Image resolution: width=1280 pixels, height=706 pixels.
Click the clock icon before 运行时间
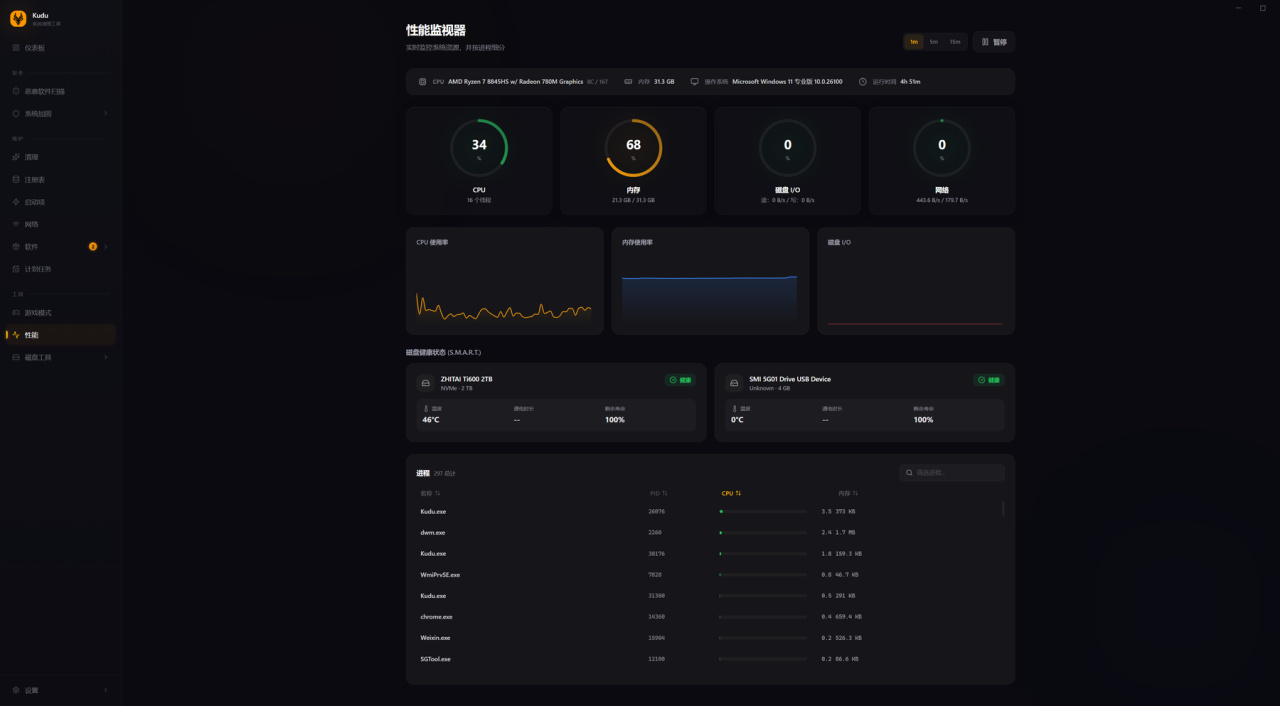pos(862,82)
